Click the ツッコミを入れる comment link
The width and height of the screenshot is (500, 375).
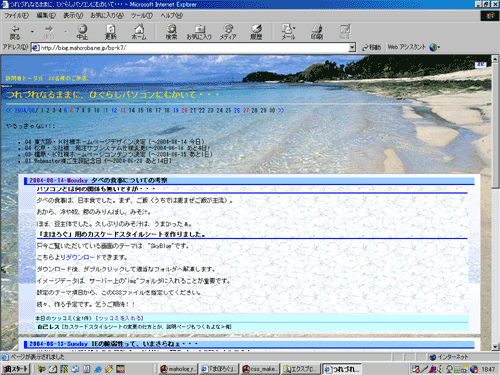click(120, 318)
